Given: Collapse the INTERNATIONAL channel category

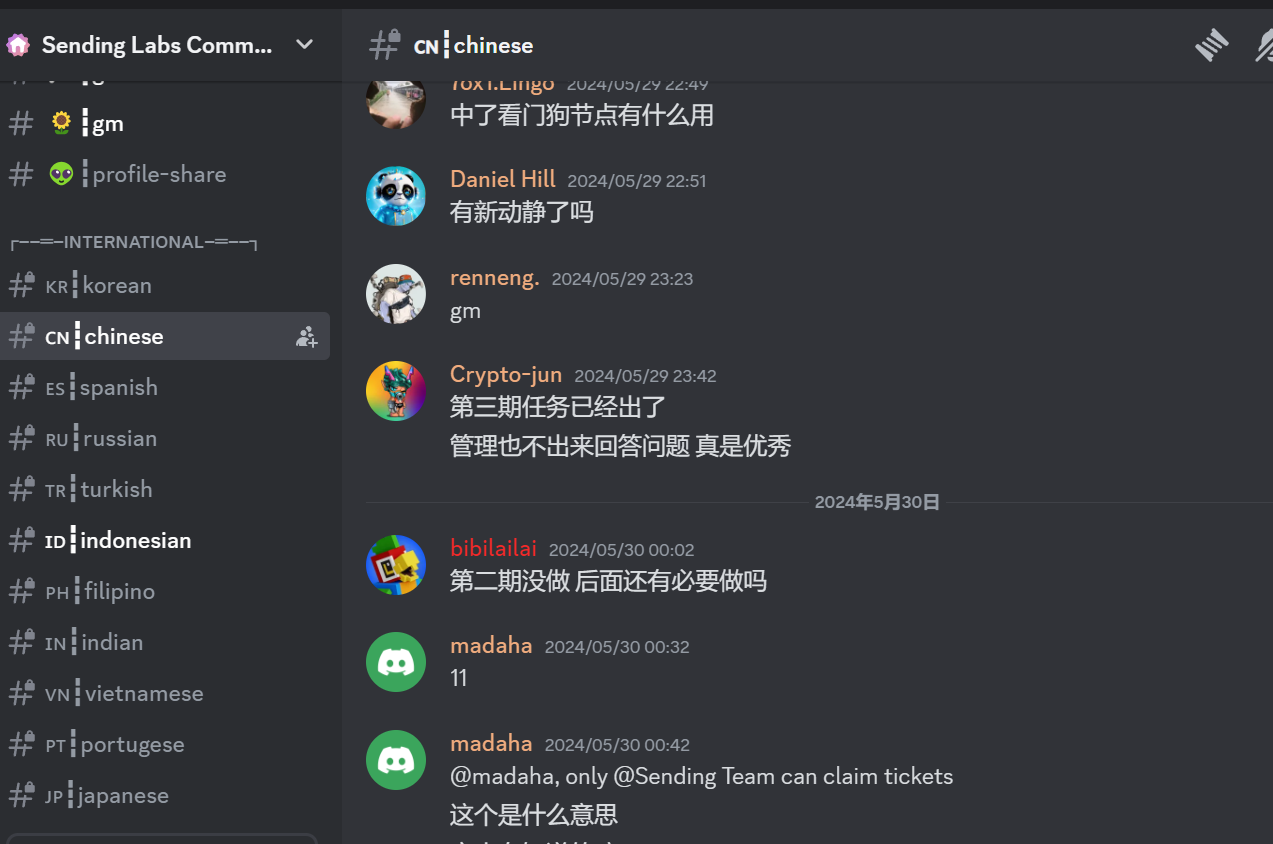Looking at the screenshot, I should [134, 242].
